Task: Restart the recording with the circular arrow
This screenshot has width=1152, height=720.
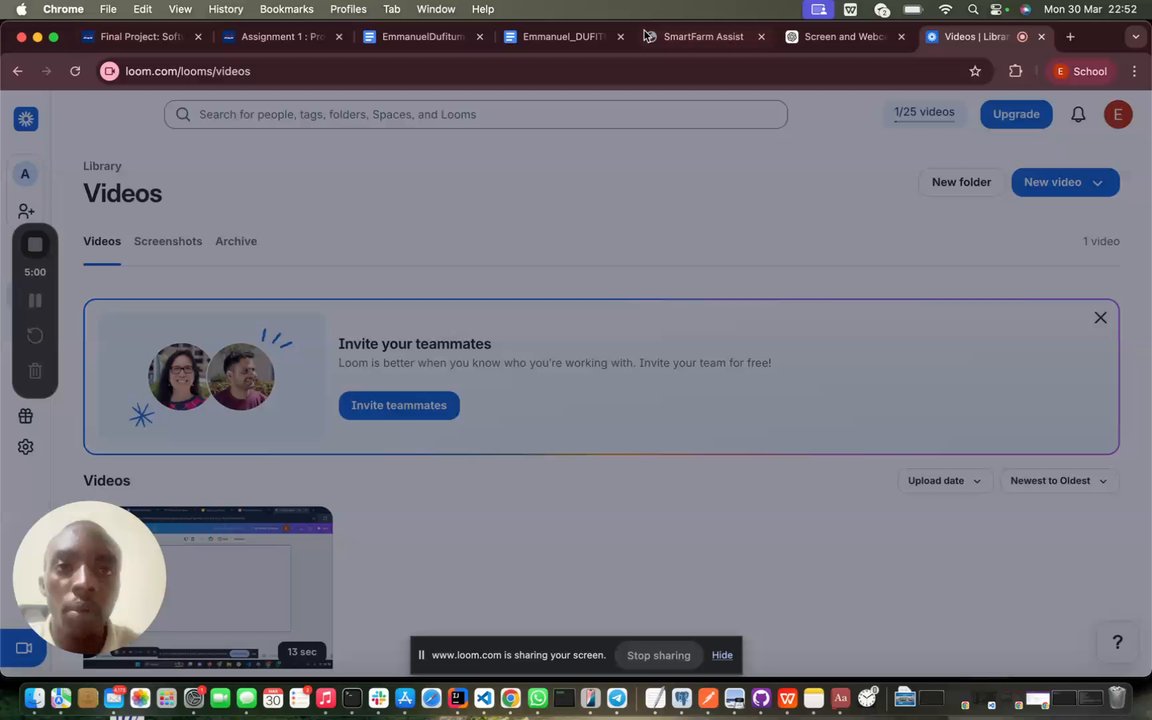Action: [35, 336]
